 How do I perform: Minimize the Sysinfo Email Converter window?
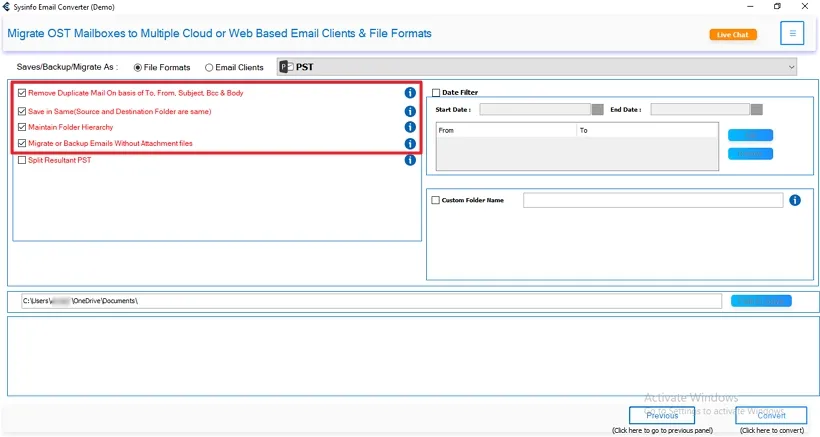click(x=750, y=6)
